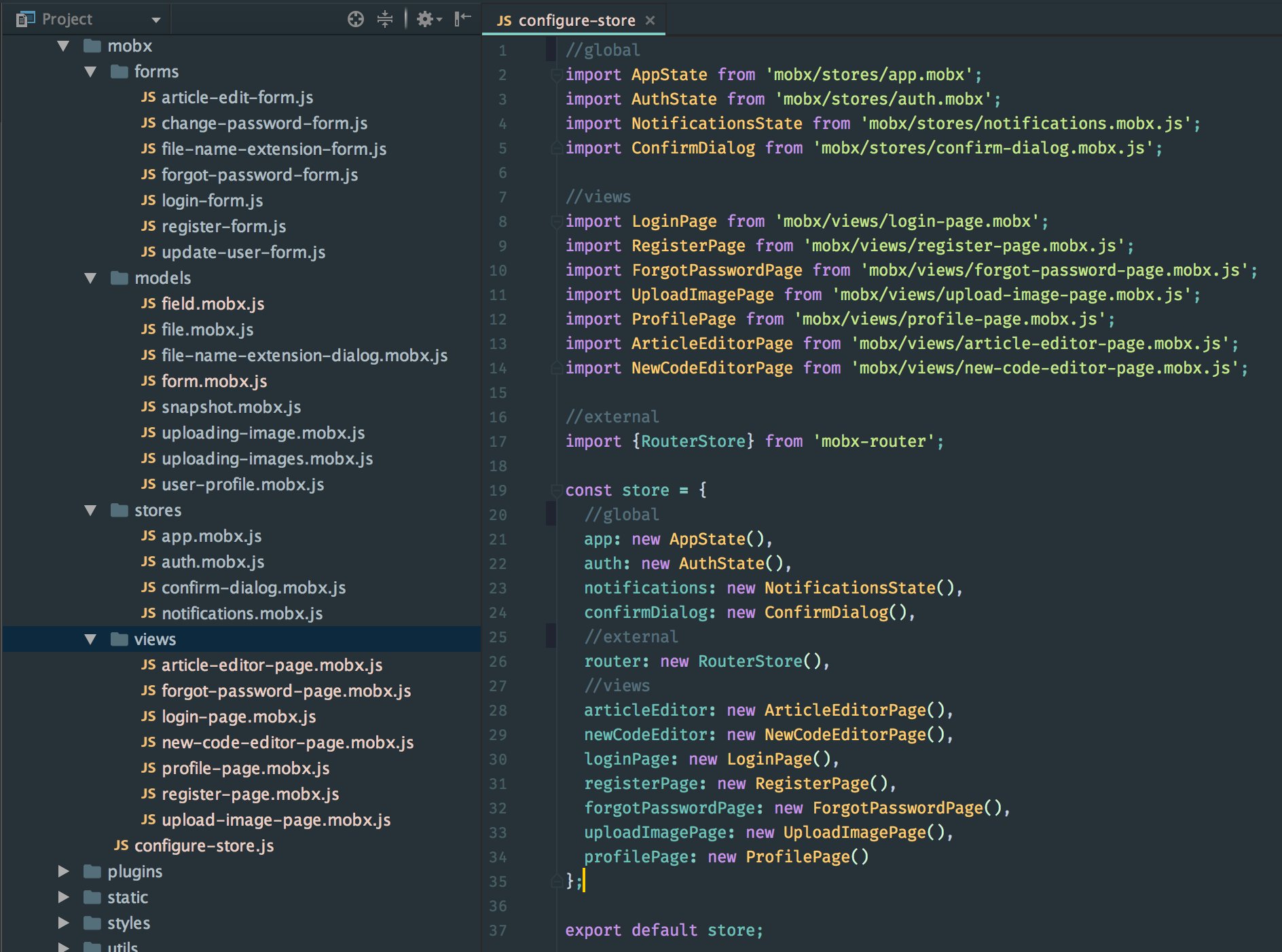The image size is (1282, 952).
Task: Open the Project panel settings gear
Action: [x=428, y=19]
